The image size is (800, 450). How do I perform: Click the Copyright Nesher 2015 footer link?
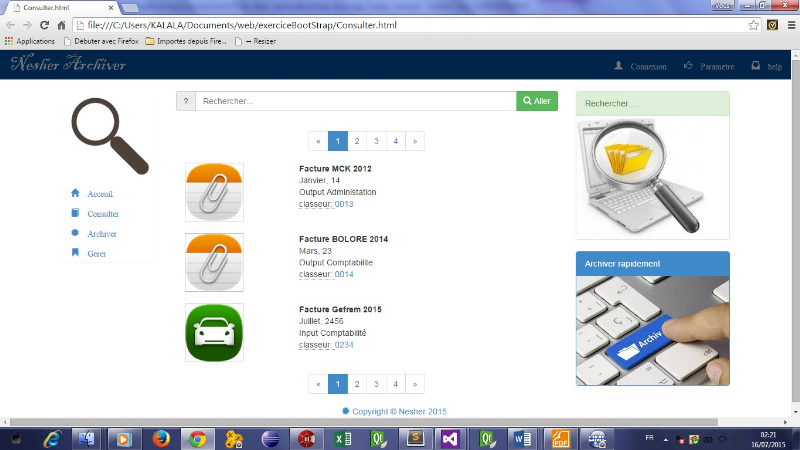tap(394, 412)
